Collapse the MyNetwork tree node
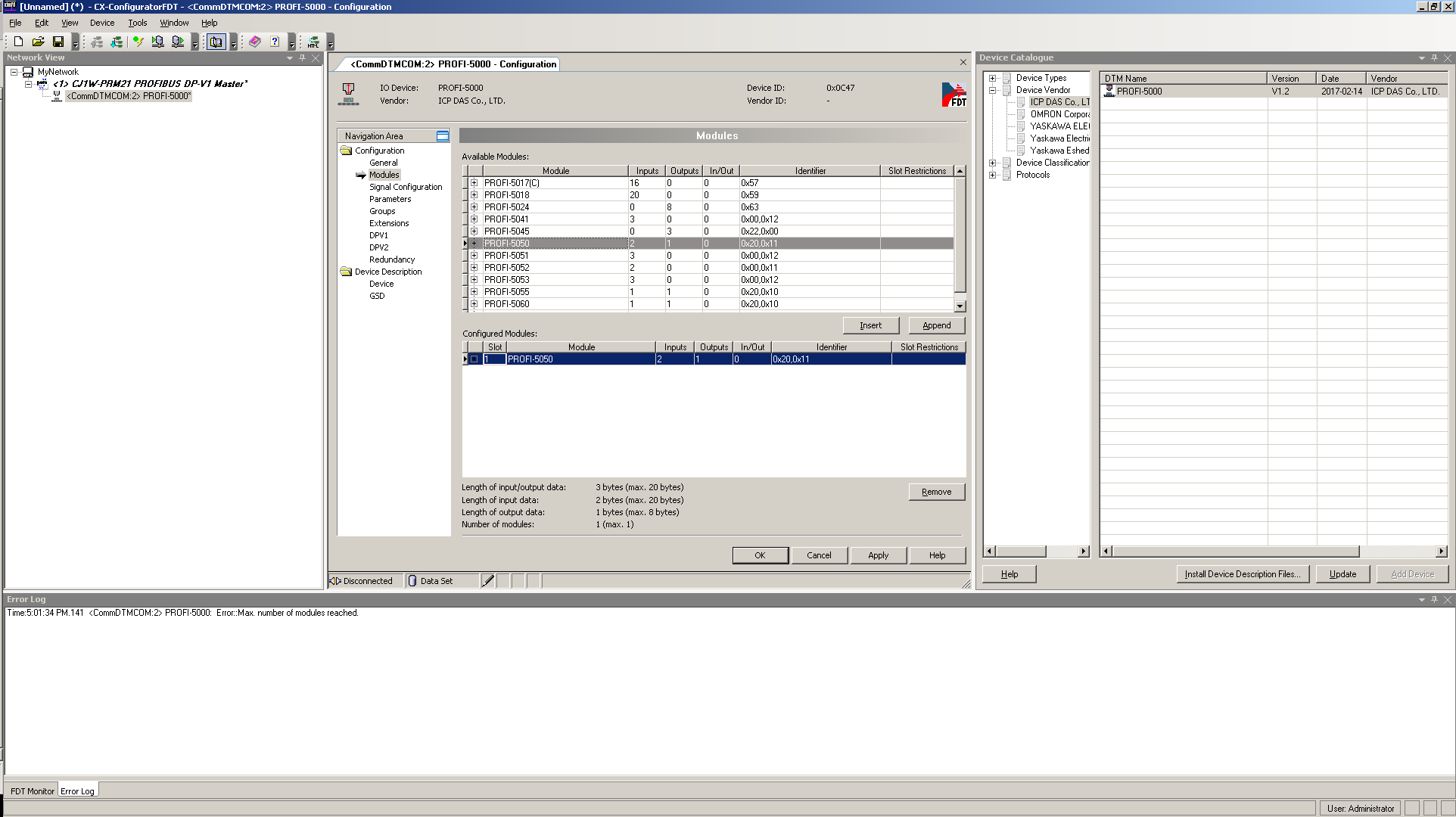This screenshot has height=817, width=1456. [x=14, y=72]
